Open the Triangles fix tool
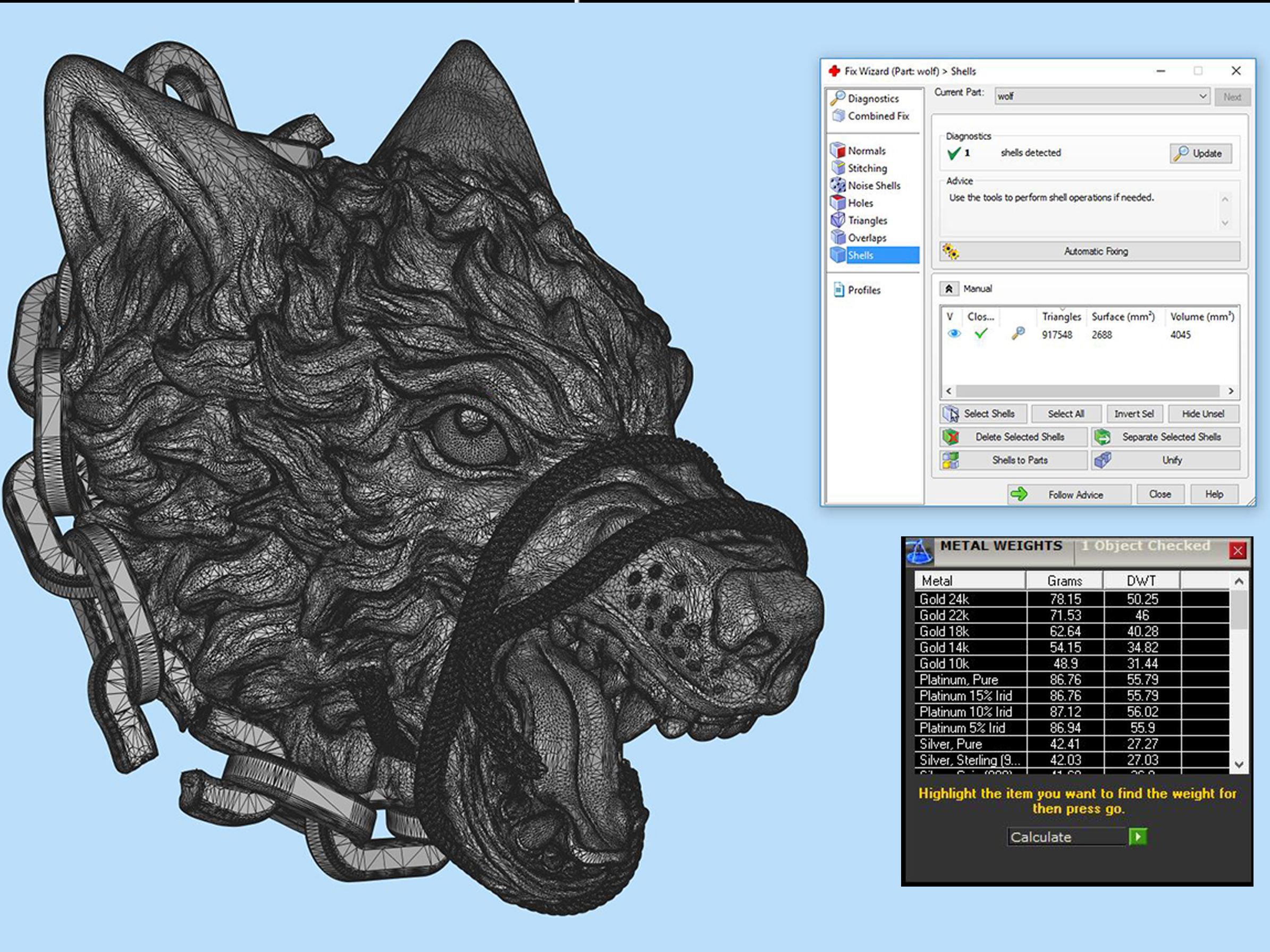The image size is (1270, 952). pos(838,221)
